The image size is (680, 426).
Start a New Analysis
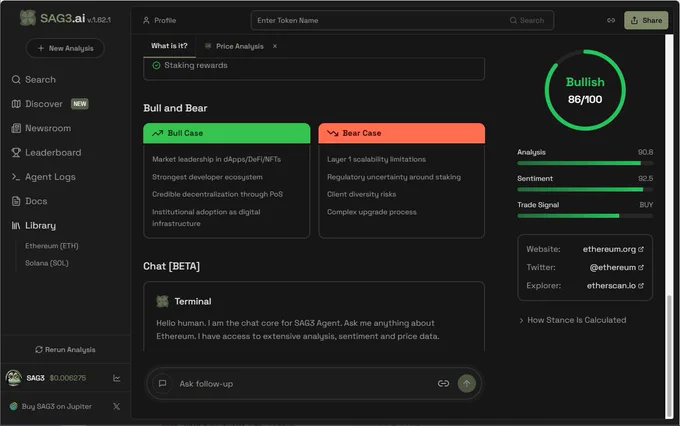pyautogui.click(x=65, y=48)
